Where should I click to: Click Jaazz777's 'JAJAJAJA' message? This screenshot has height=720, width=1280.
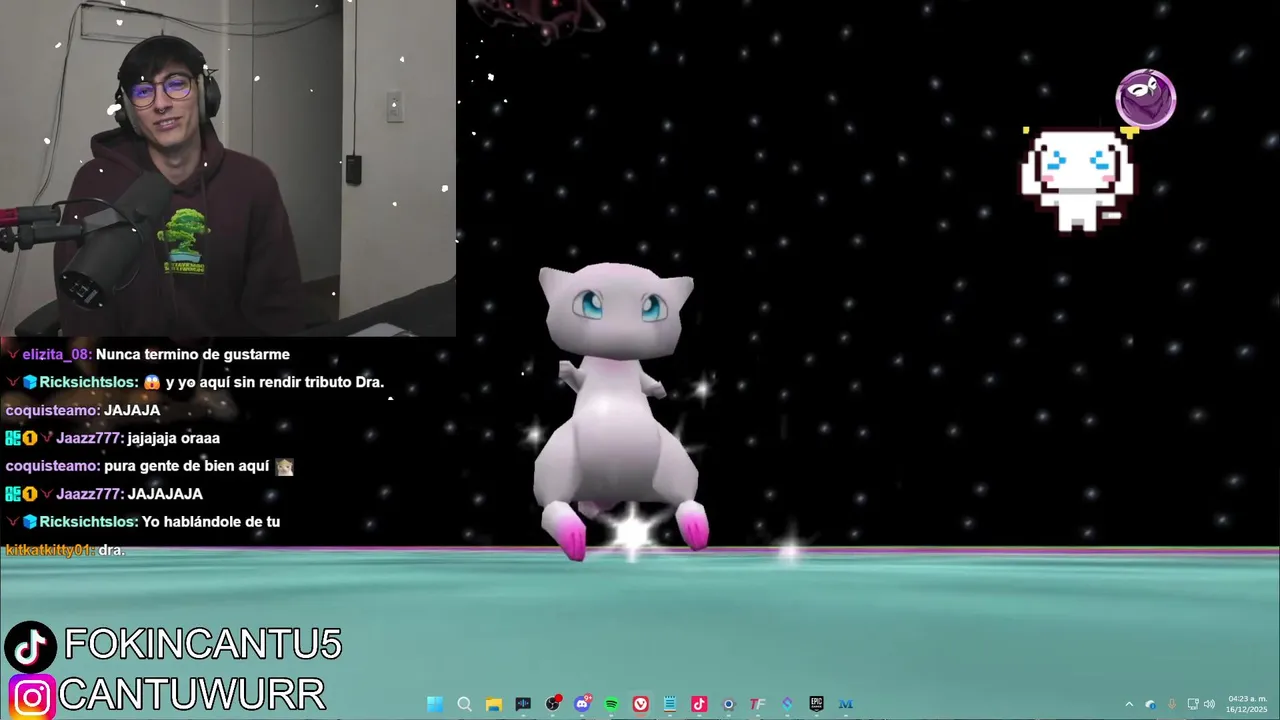point(165,494)
